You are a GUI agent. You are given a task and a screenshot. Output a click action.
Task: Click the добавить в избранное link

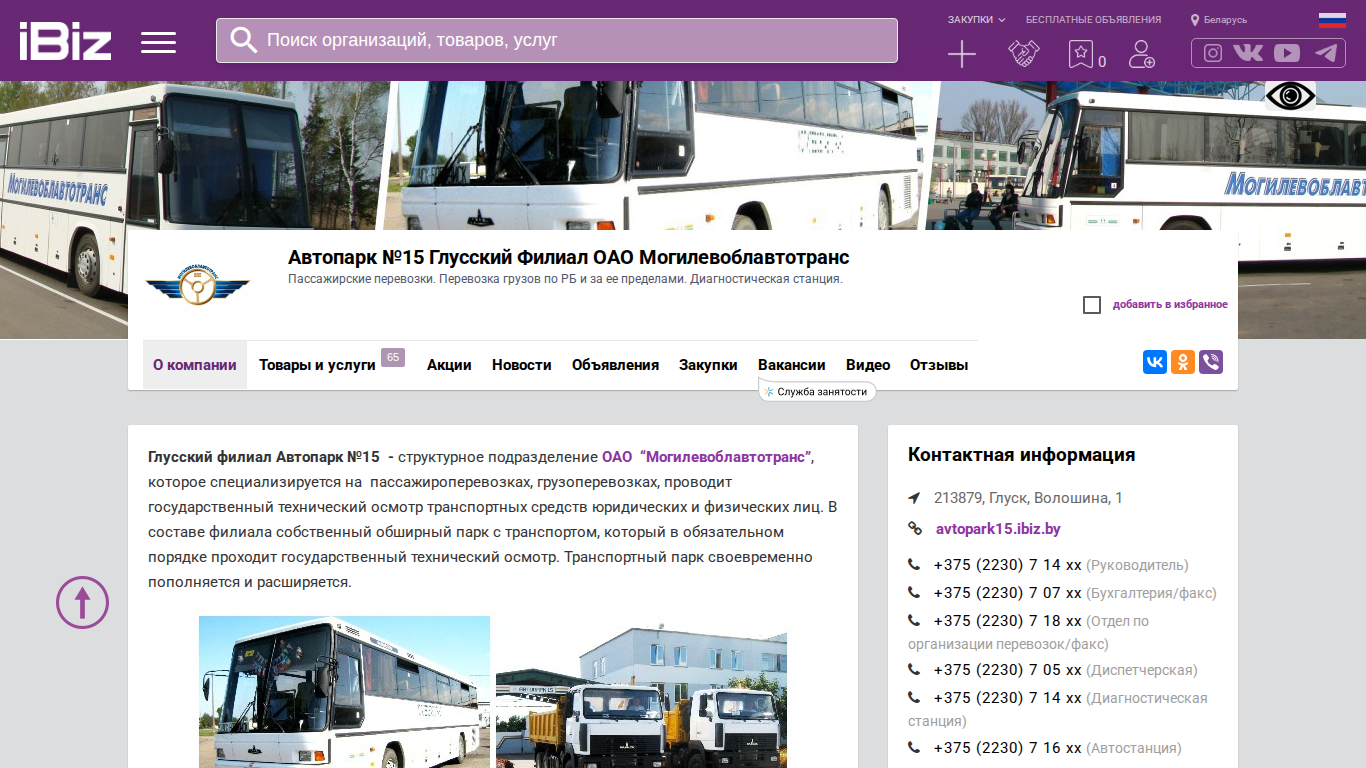(x=1170, y=305)
